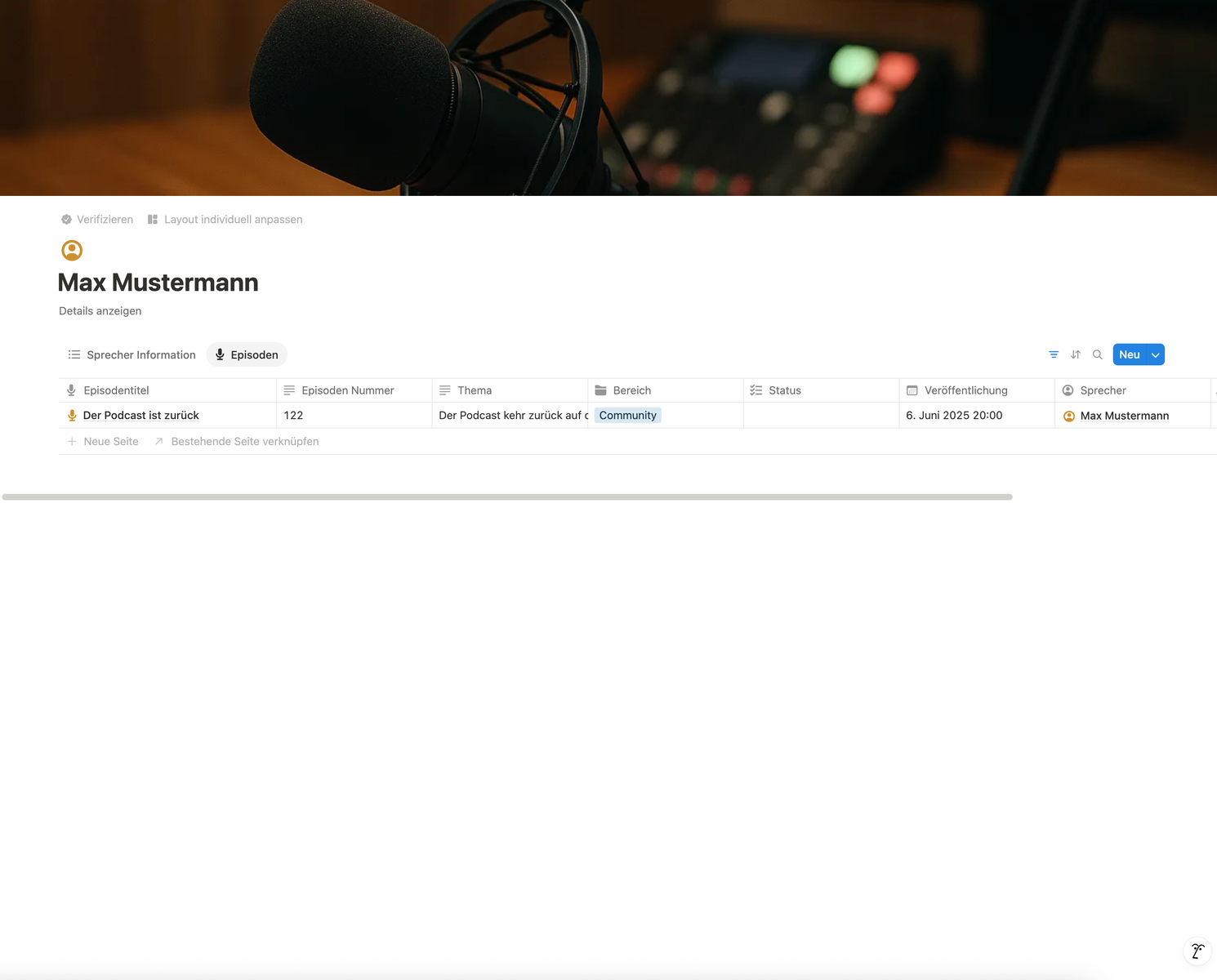The image size is (1217, 980).
Task: Open Layout individuell anpassen
Action: [225, 220]
